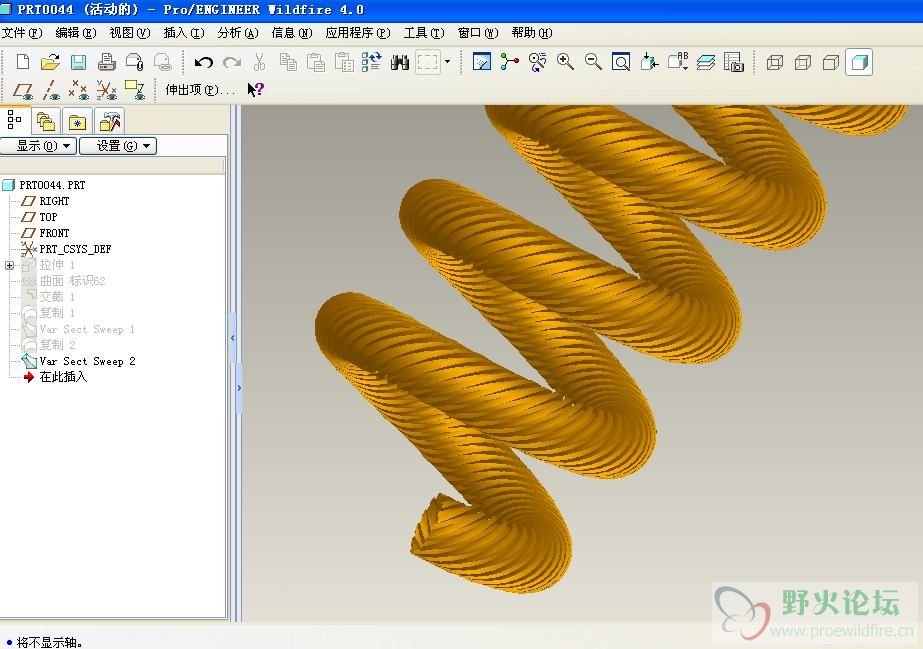Open an existing file with the folder icon
Screen dimensions: 923x649
tap(51, 62)
